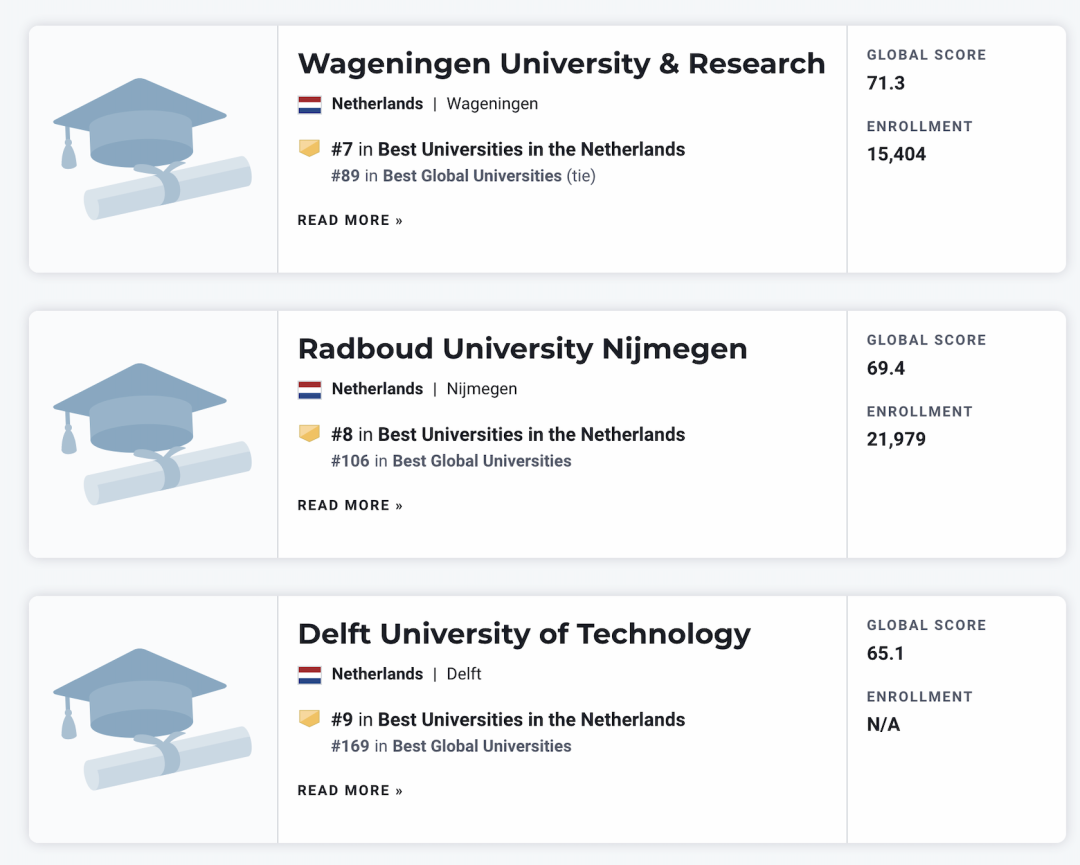Open Best Global Universities #106 link
1080x865 pixels.
pos(482,461)
